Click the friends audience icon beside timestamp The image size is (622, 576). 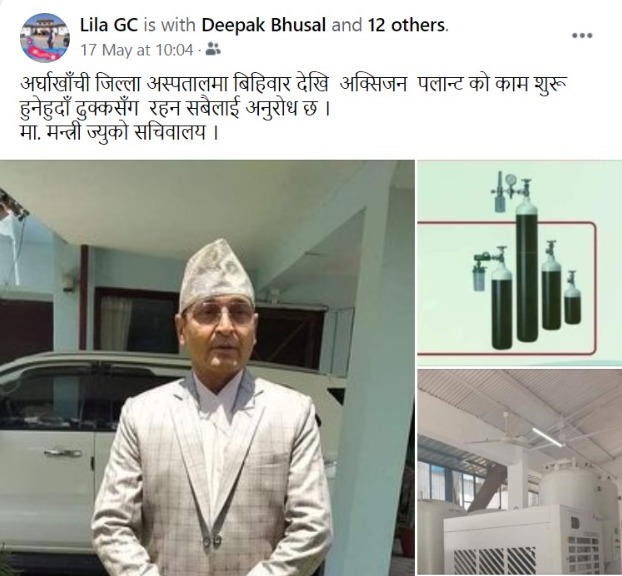(213, 50)
